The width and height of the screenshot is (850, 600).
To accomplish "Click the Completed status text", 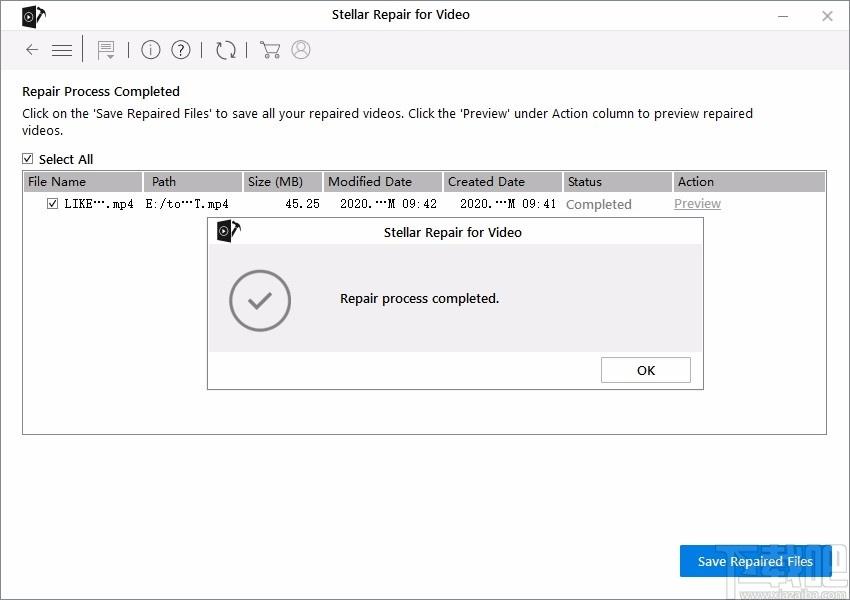I will pyautogui.click(x=598, y=204).
